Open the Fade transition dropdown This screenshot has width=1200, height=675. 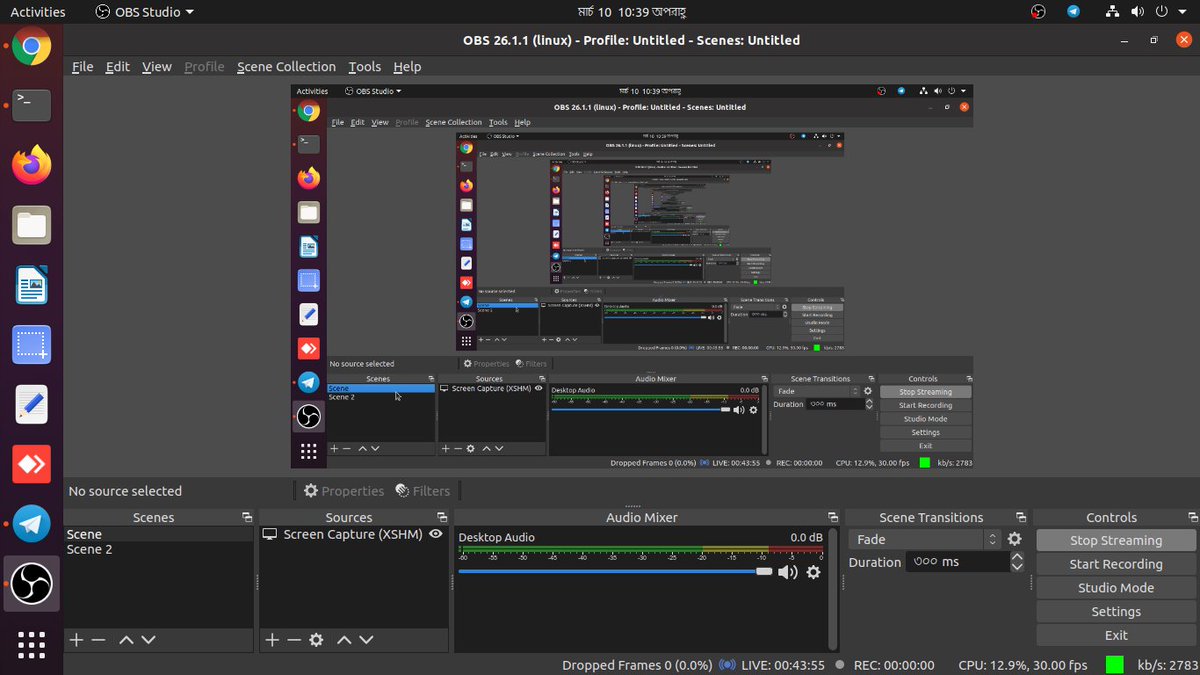(991, 539)
